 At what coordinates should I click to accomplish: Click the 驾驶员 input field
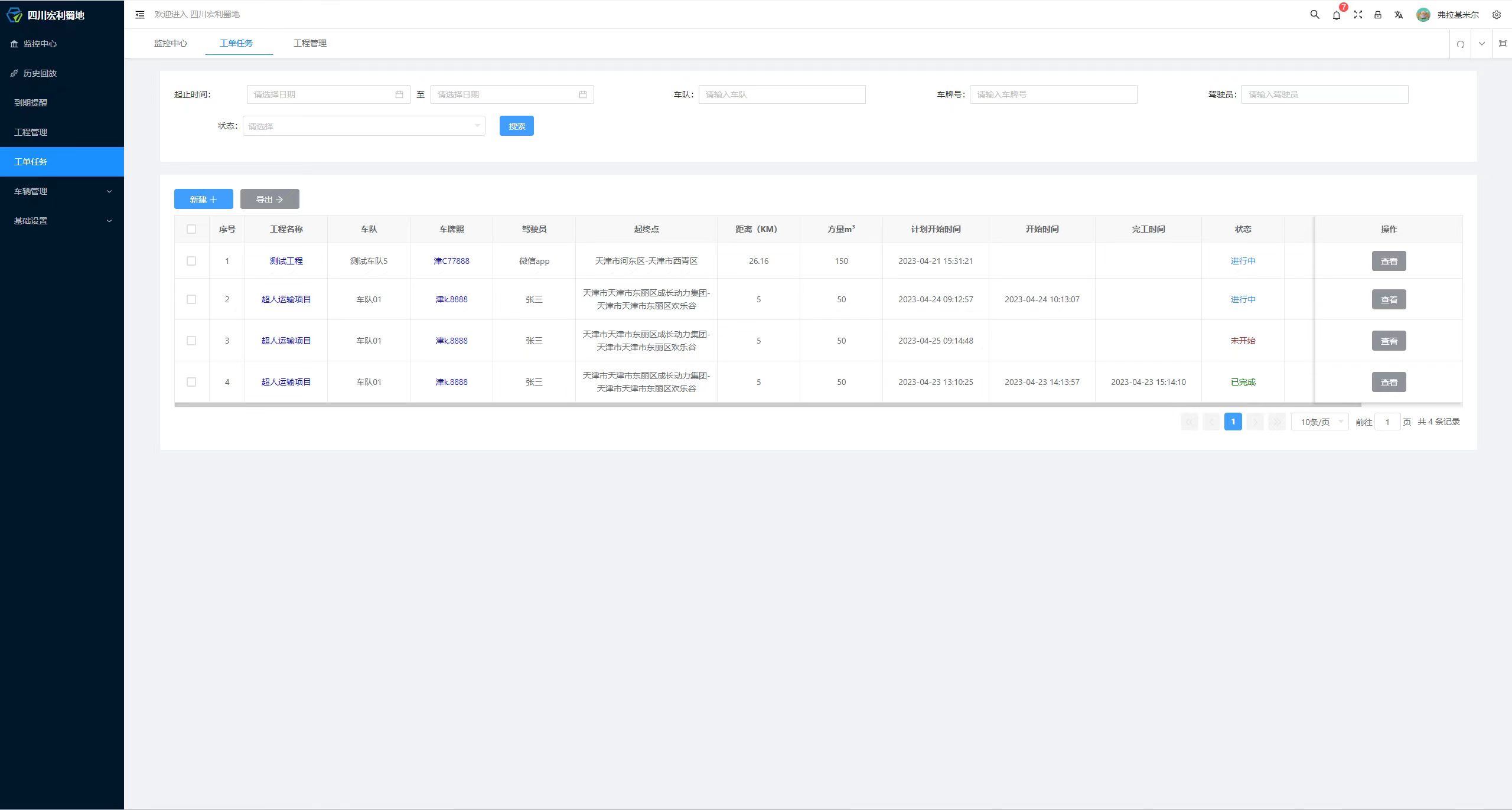pos(1325,94)
